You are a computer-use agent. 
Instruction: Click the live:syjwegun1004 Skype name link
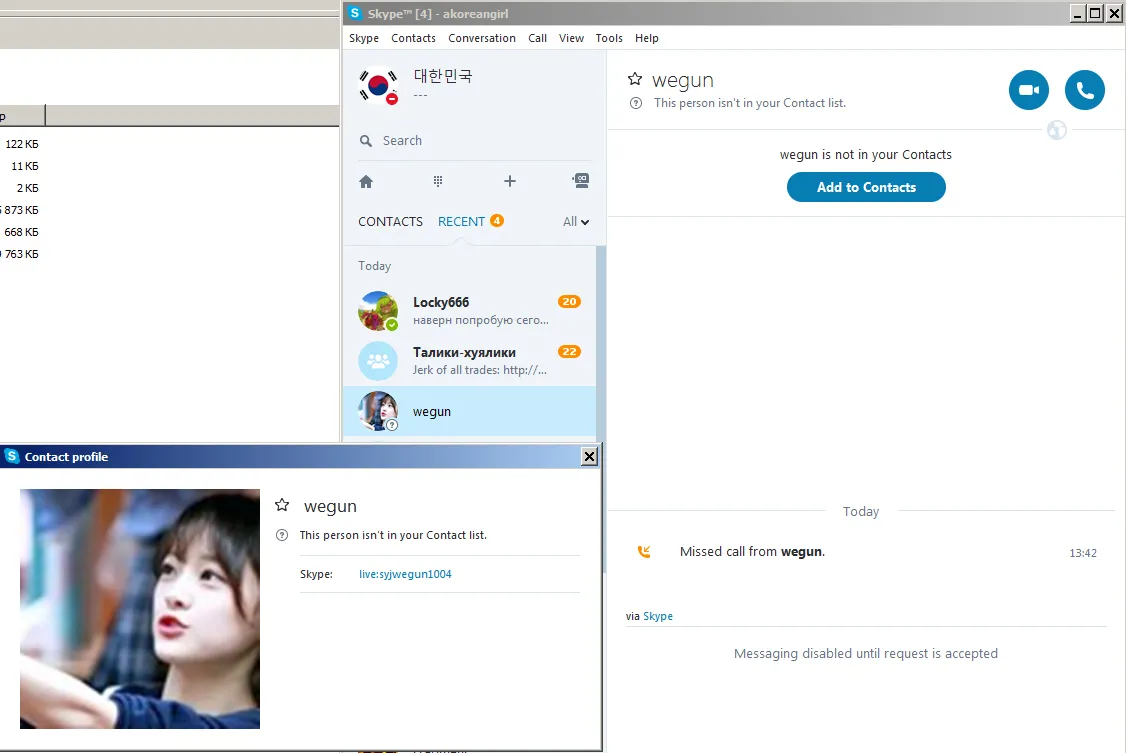[x=405, y=574]
